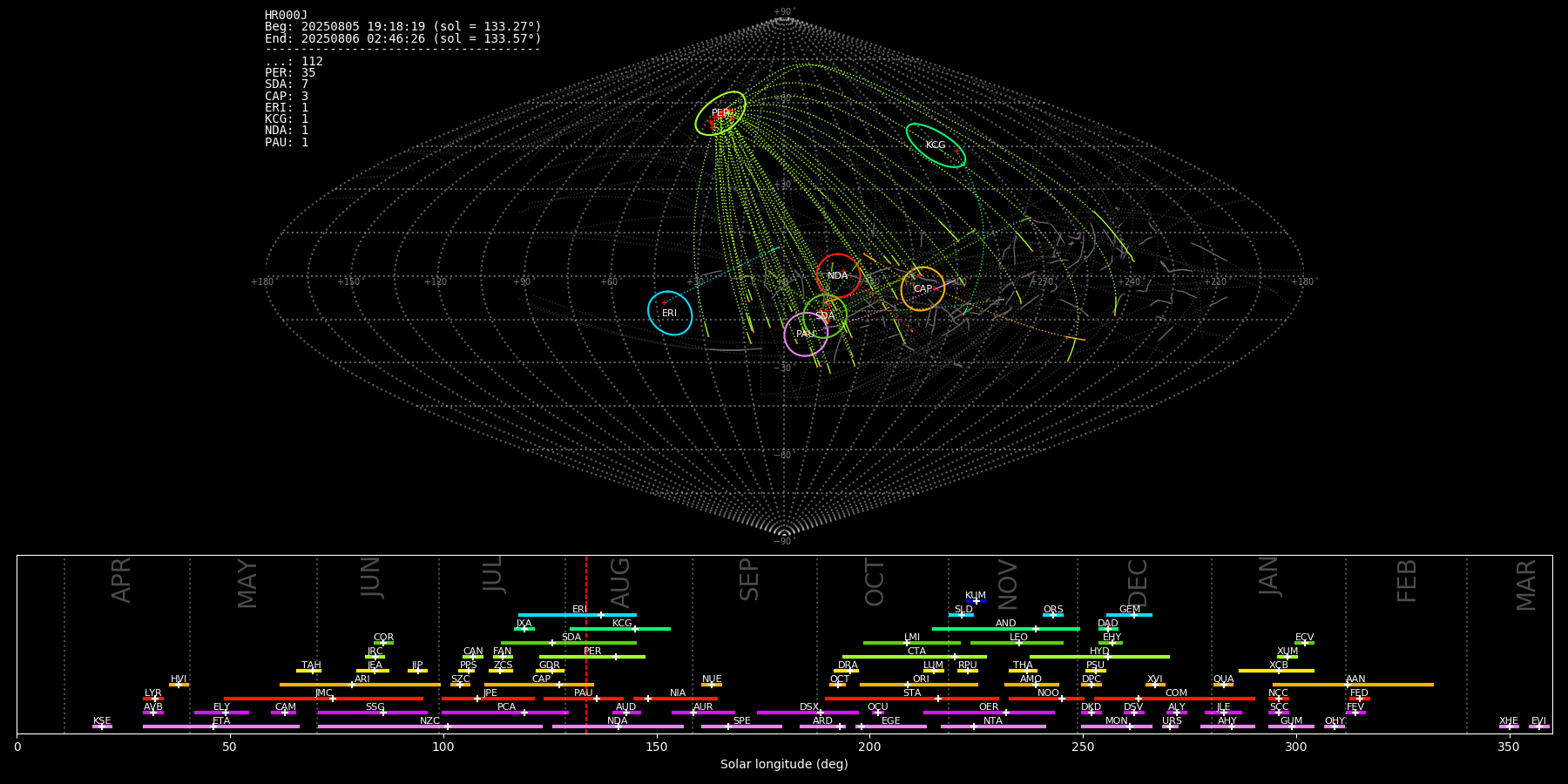The height and width of the screenshot is (784, 1568).
Task: Click the HR000J station title
Action: point(287,16)
